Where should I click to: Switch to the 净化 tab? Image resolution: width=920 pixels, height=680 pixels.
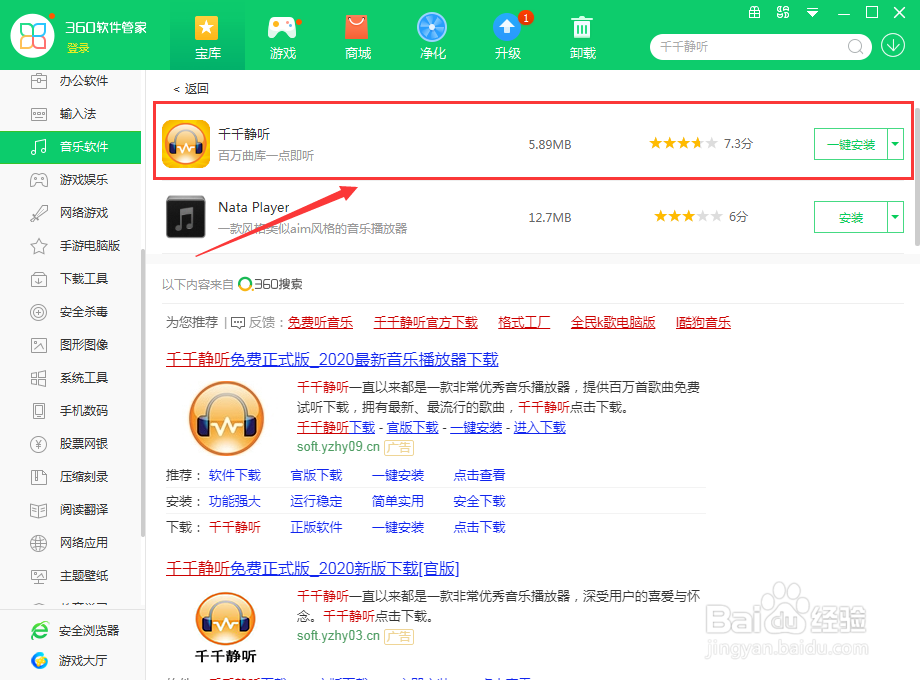(432, 38)
